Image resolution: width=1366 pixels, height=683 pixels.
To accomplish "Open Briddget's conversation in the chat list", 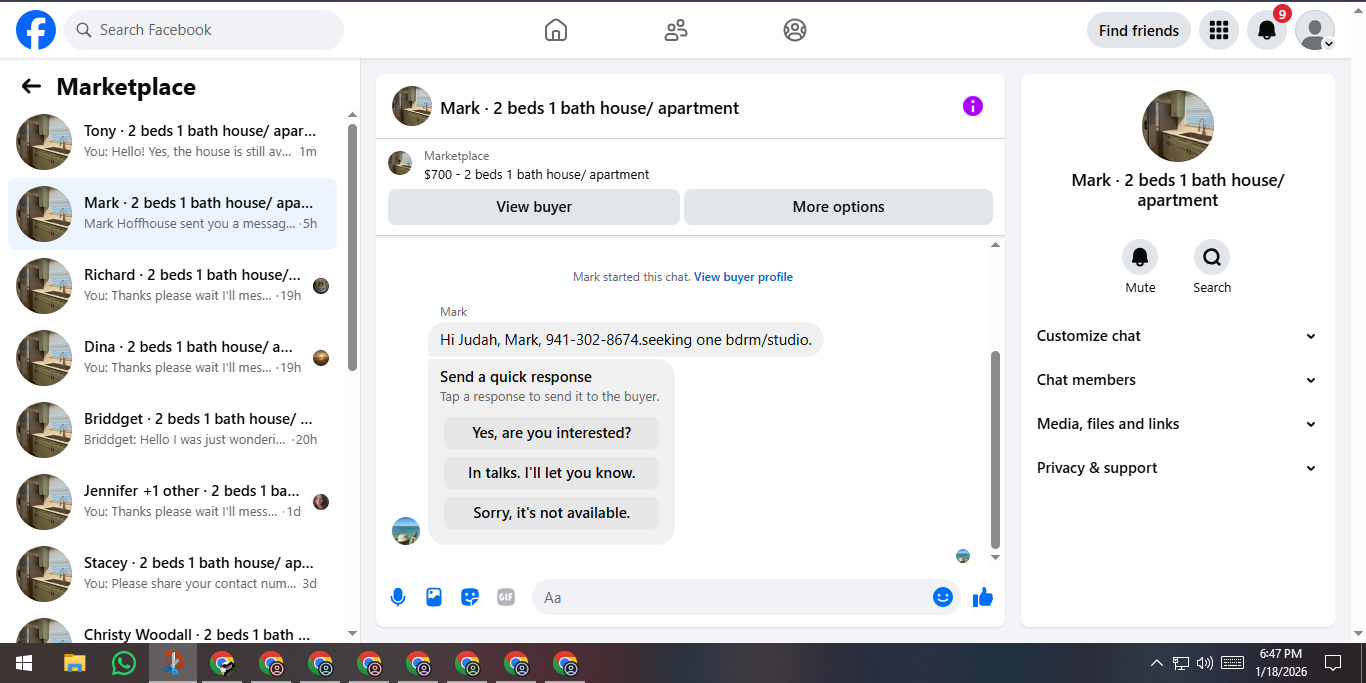I will 172,430.
